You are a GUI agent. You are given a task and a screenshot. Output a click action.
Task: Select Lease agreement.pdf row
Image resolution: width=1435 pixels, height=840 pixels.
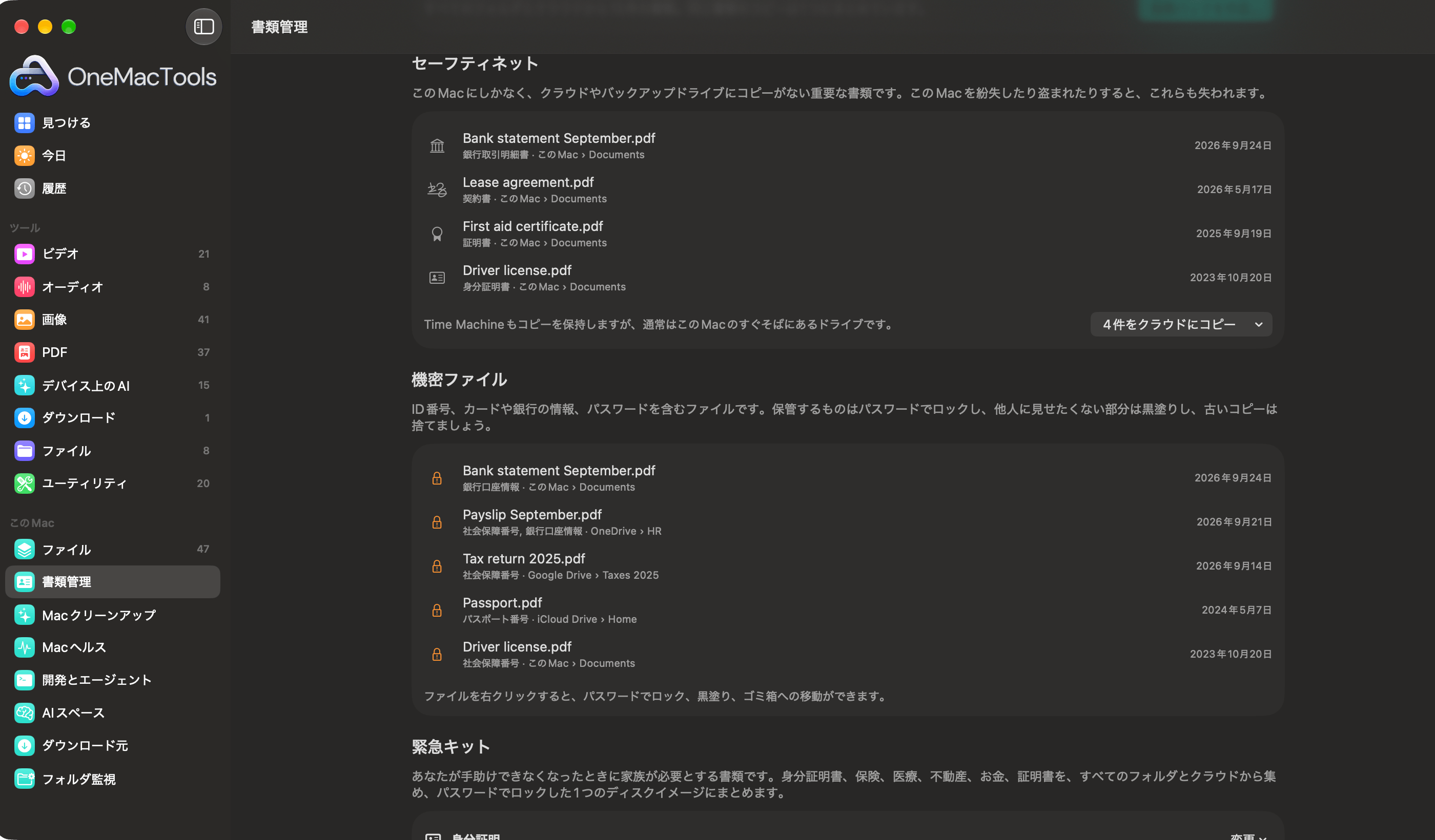848,190
